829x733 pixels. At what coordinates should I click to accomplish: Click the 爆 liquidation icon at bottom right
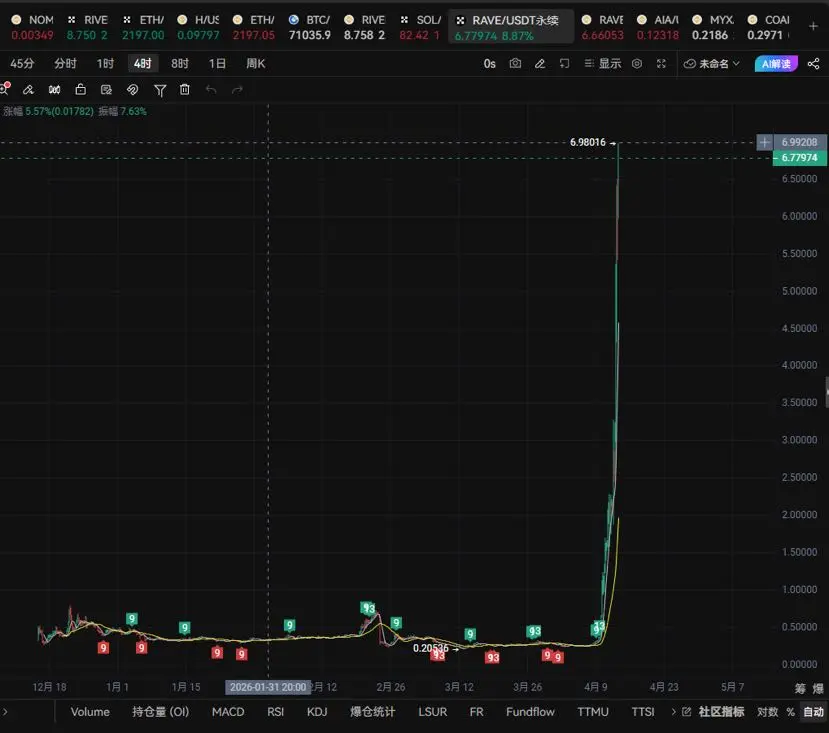(x=818, y=688)
